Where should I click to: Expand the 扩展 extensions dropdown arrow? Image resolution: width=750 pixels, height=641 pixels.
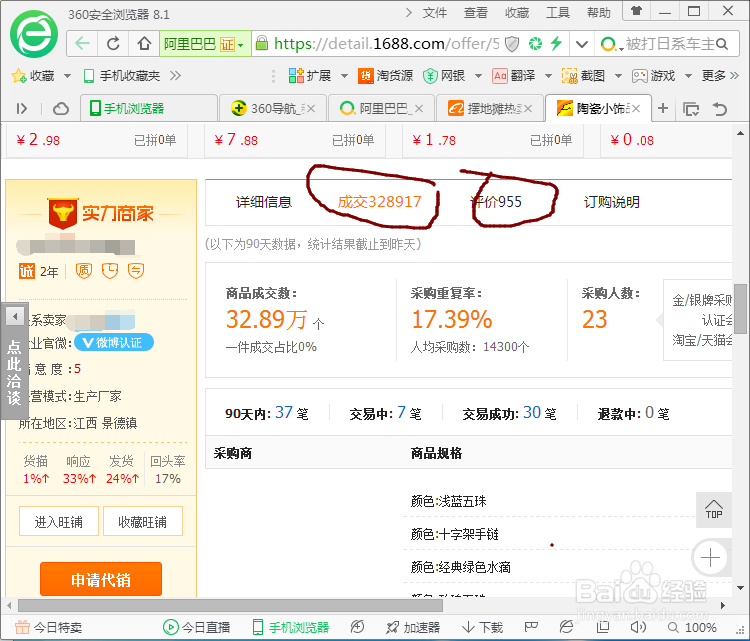pos(344,76)
